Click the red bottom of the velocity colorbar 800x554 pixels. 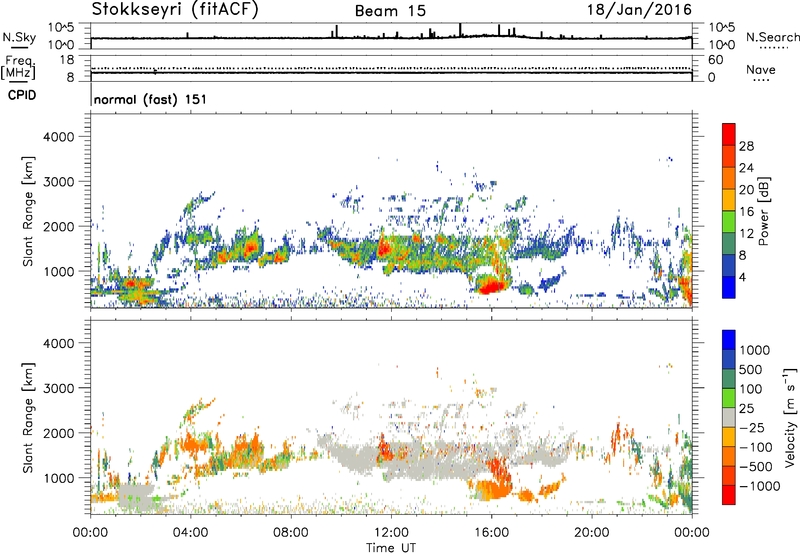pyautogui.click(x=729, y=495)
